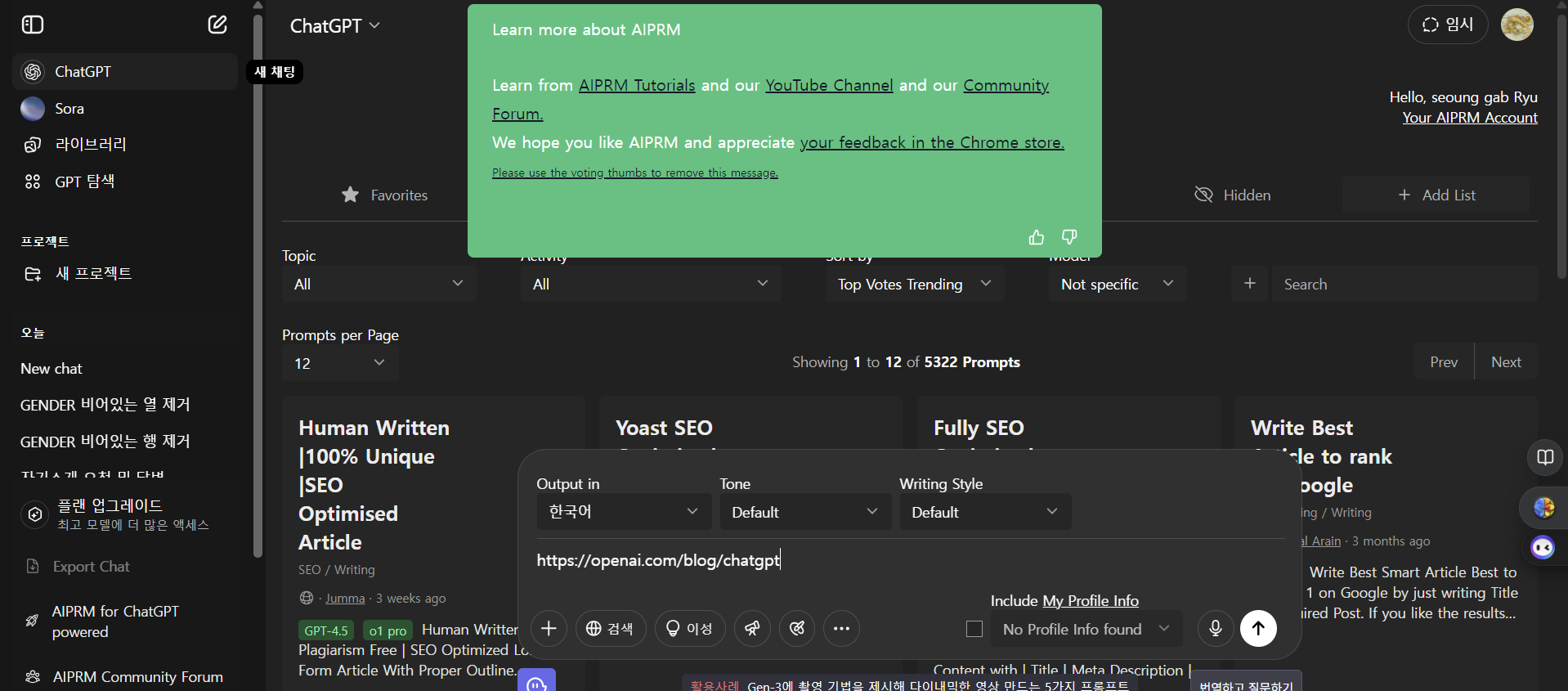This screenshot has width=1568, height=691.
Task: Click the purple mask icon on right edge
Action: tap(1543, 547)
